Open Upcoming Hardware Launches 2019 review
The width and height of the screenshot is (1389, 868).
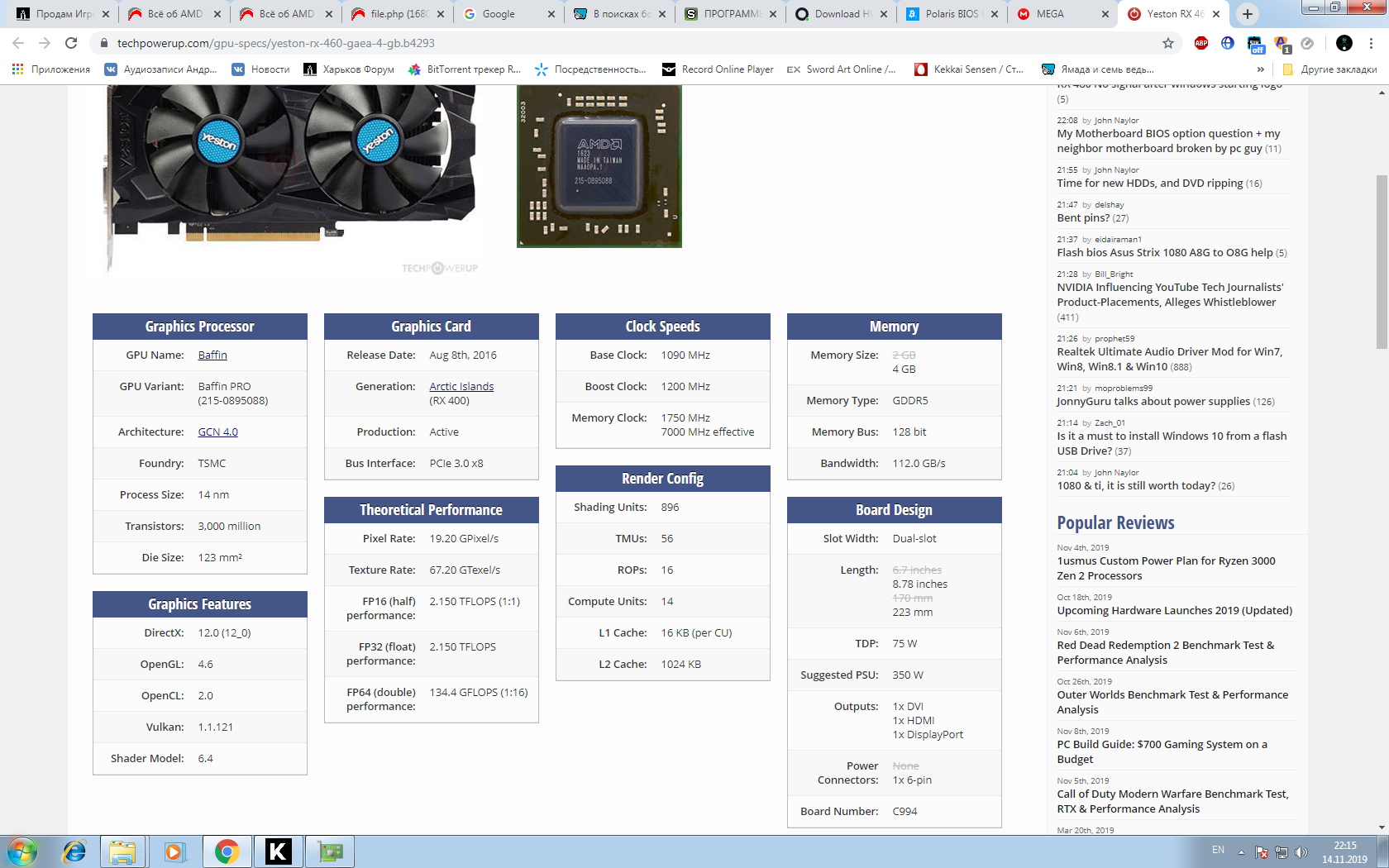pyautogui.click(x=1174, y=611)
